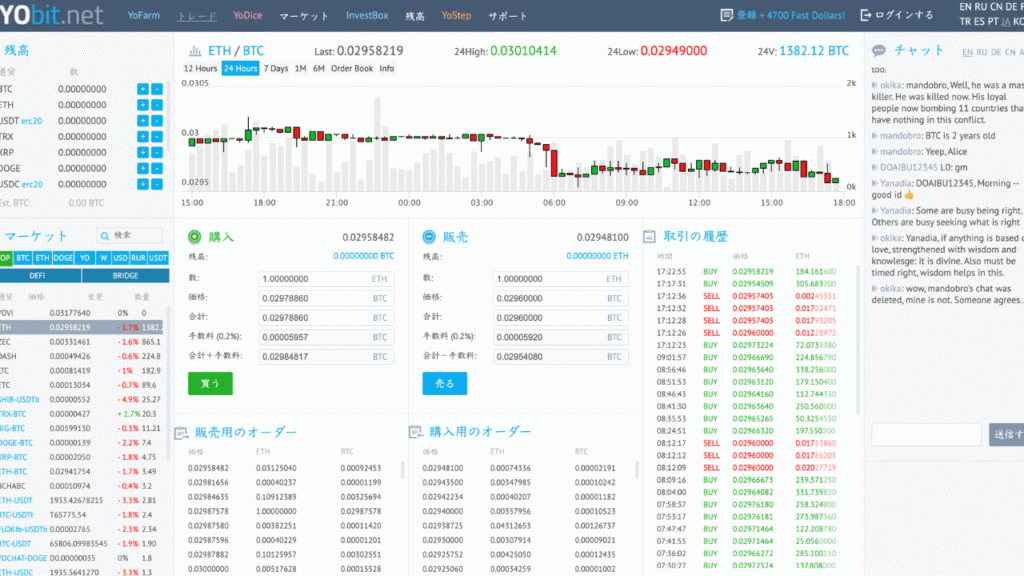Select the DOGE market filter tab
The image size is (1024, 576).
click(62, 257)
